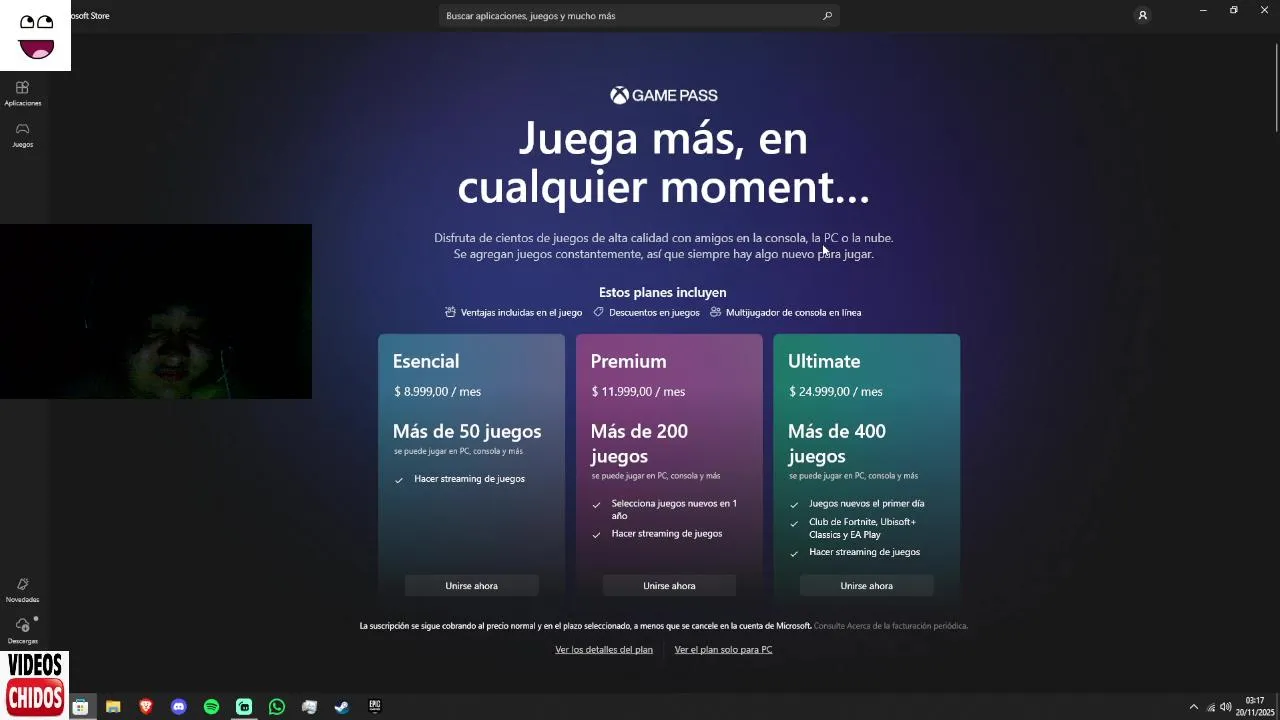
Task: Open Discord from the taskbar
Action: (x=179, y=707)
